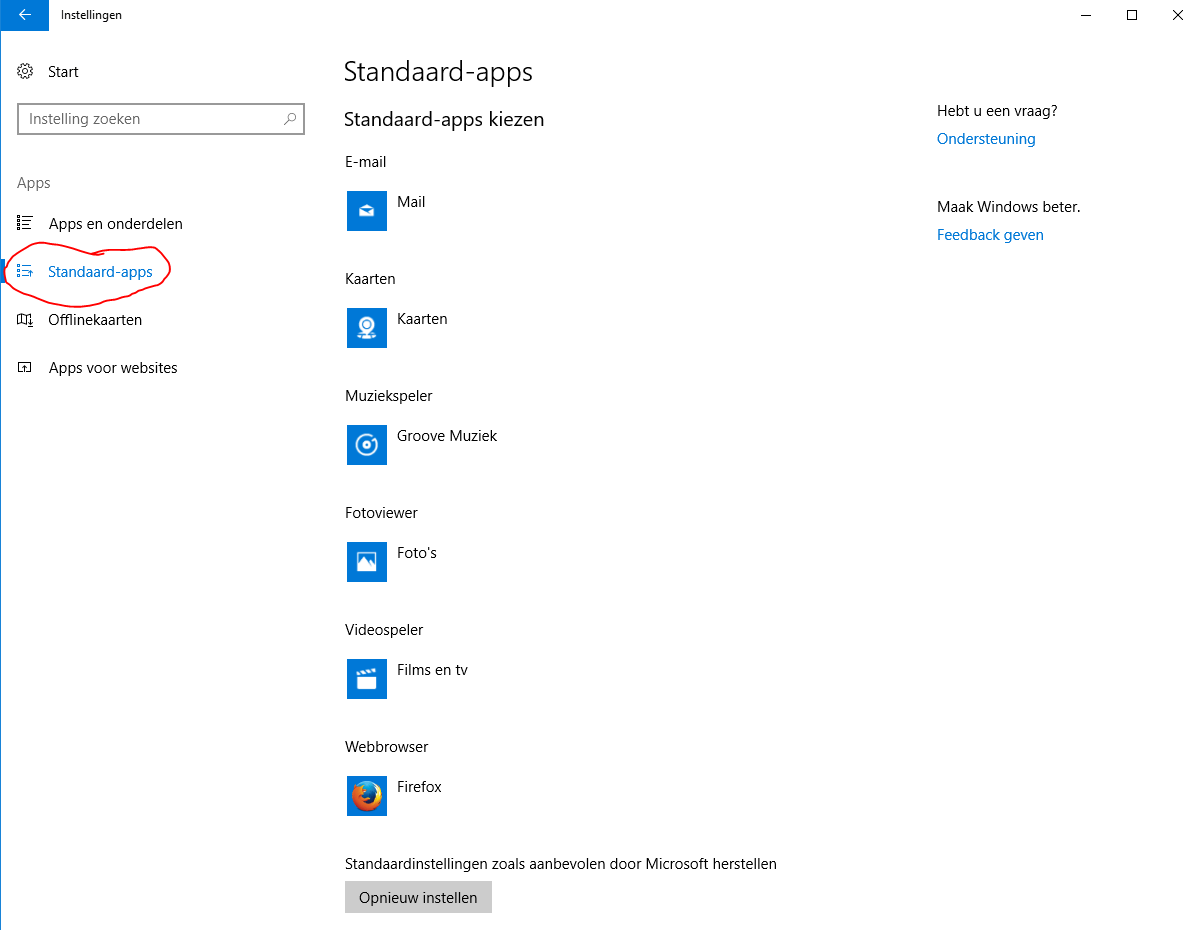The height and width of the screenshot is (930, 1201).
Task: Click the Apps en onderdelen list icon
Action: click(24, 223)
